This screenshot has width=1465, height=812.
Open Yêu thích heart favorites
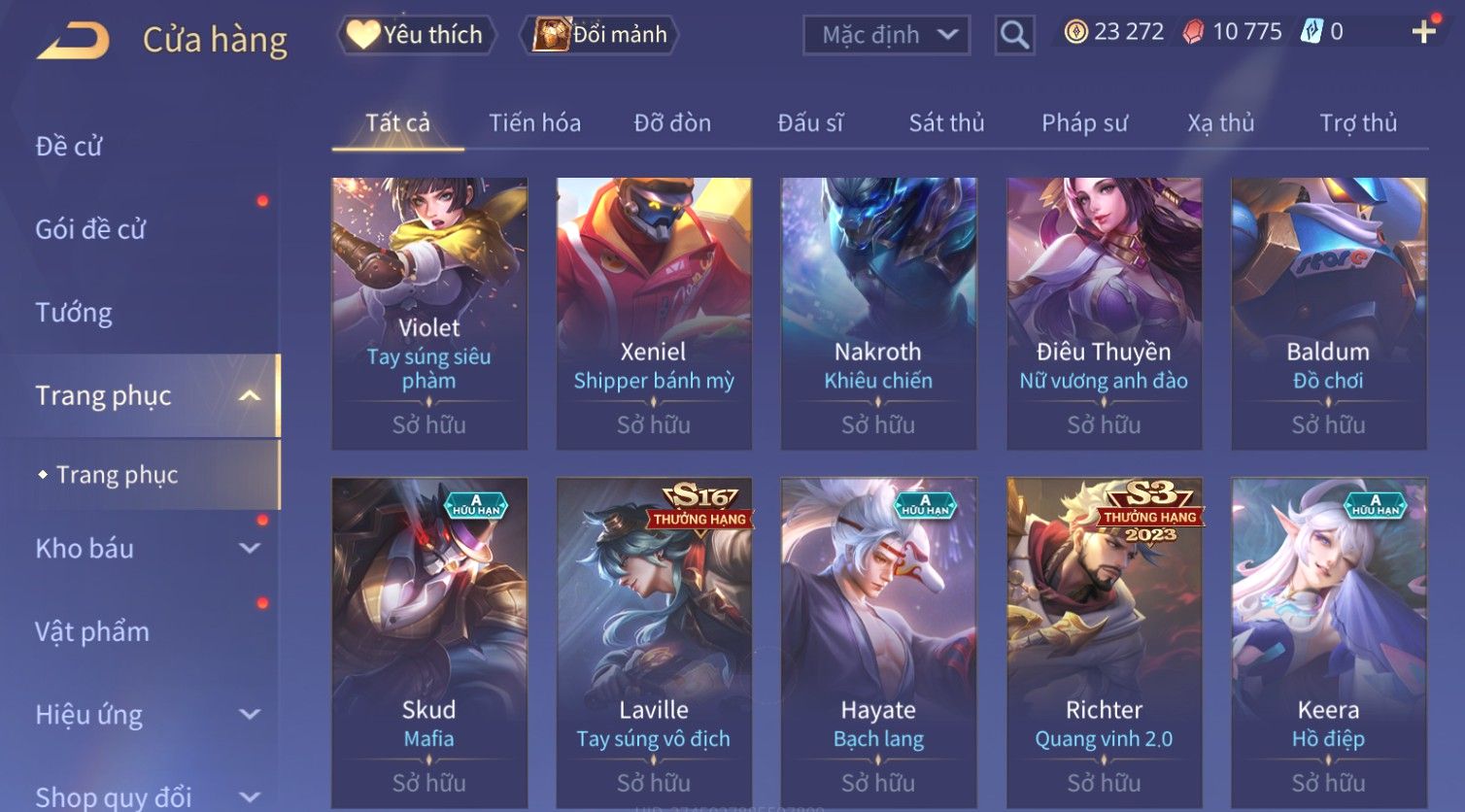coord(416,35)
